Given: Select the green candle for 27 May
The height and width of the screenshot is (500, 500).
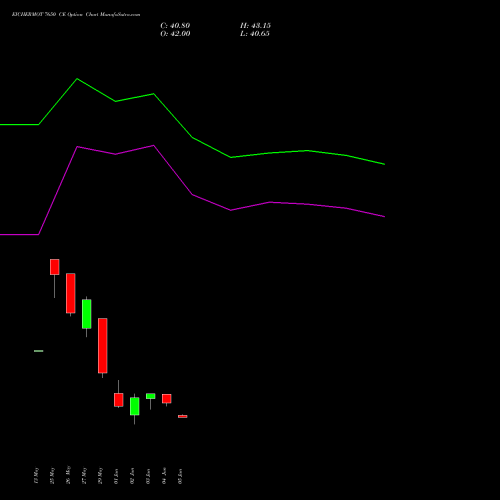Looking at the screenshot, I should pyautogui.click(x=87, y=314).
